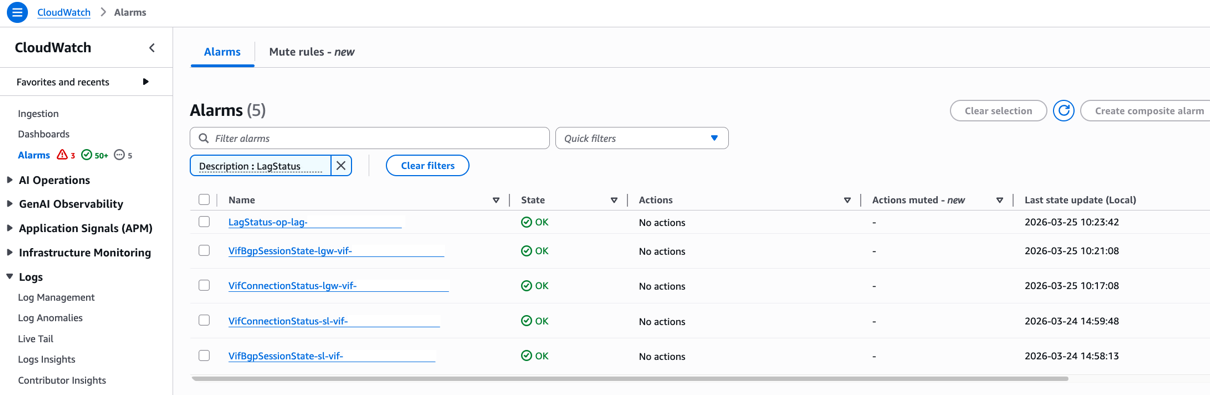
Task: Click the timestamp 2026-03-25 10:23:42
Action: tap(1071, 222)
